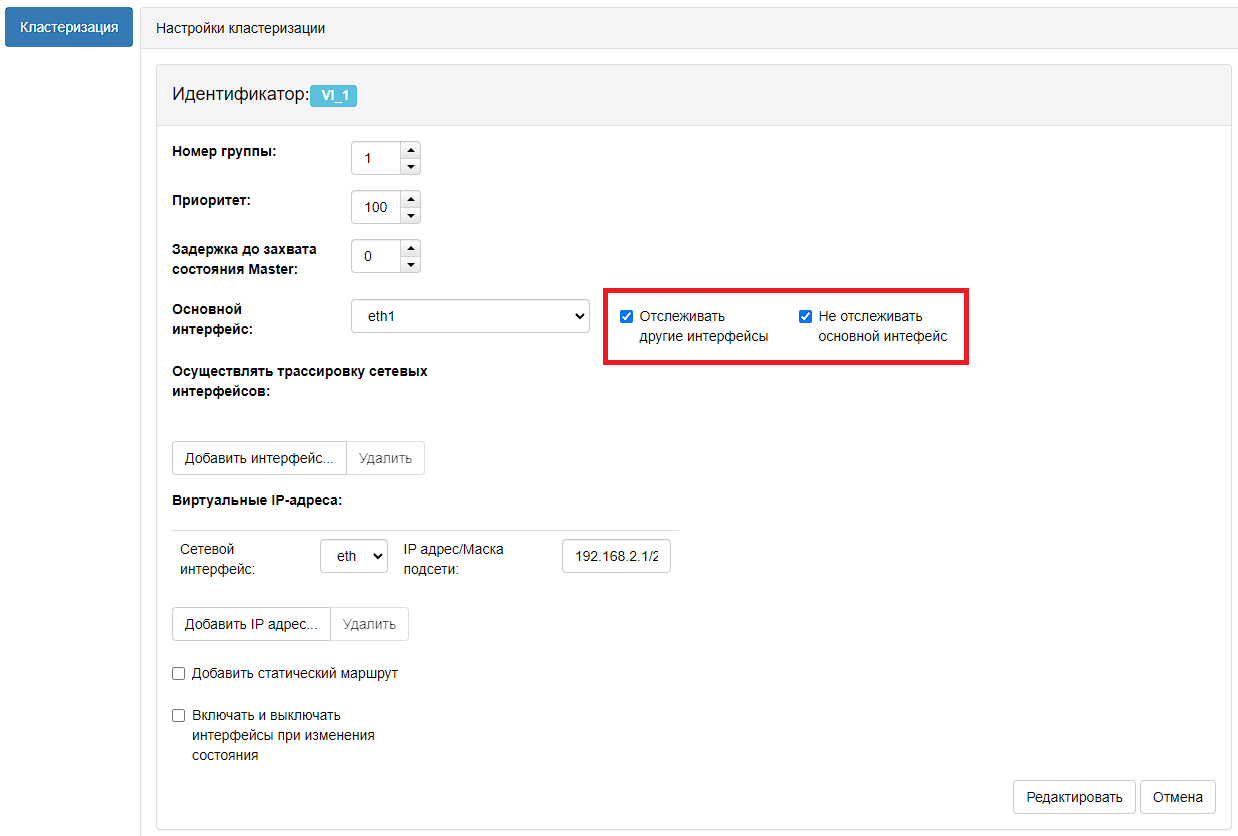This screenshot has height=836, width=1238.
Task: Open the Кластеризация tab
Action: [69, 27]
